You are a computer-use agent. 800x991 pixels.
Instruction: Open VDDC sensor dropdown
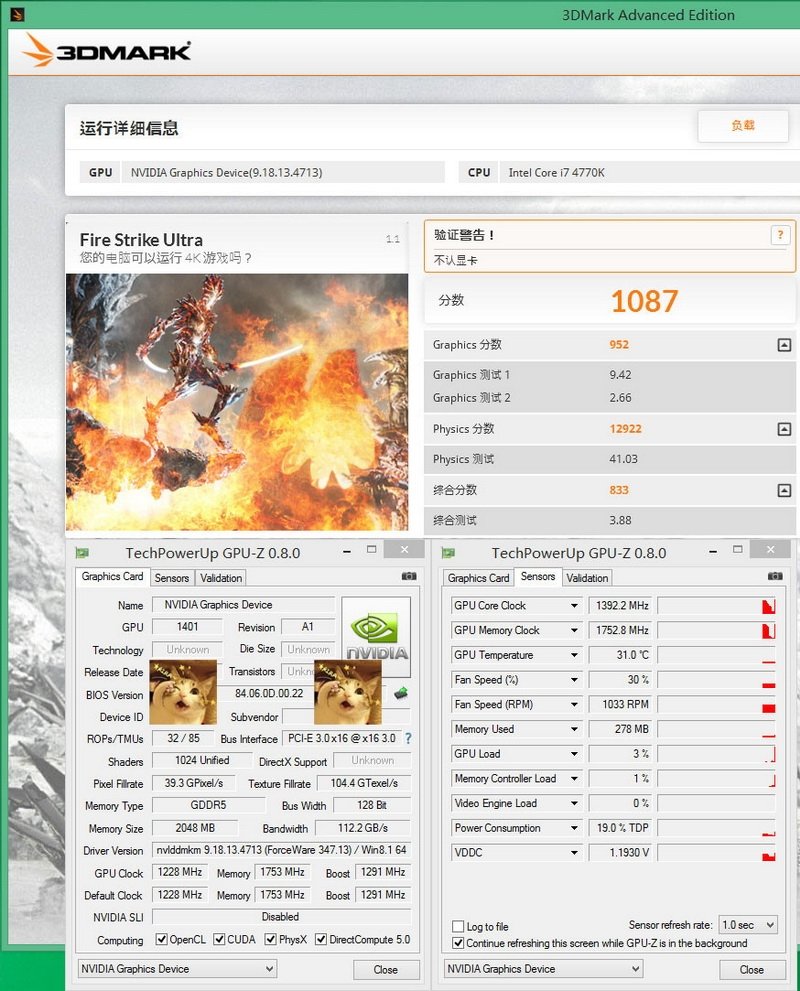tap(574, 853)
